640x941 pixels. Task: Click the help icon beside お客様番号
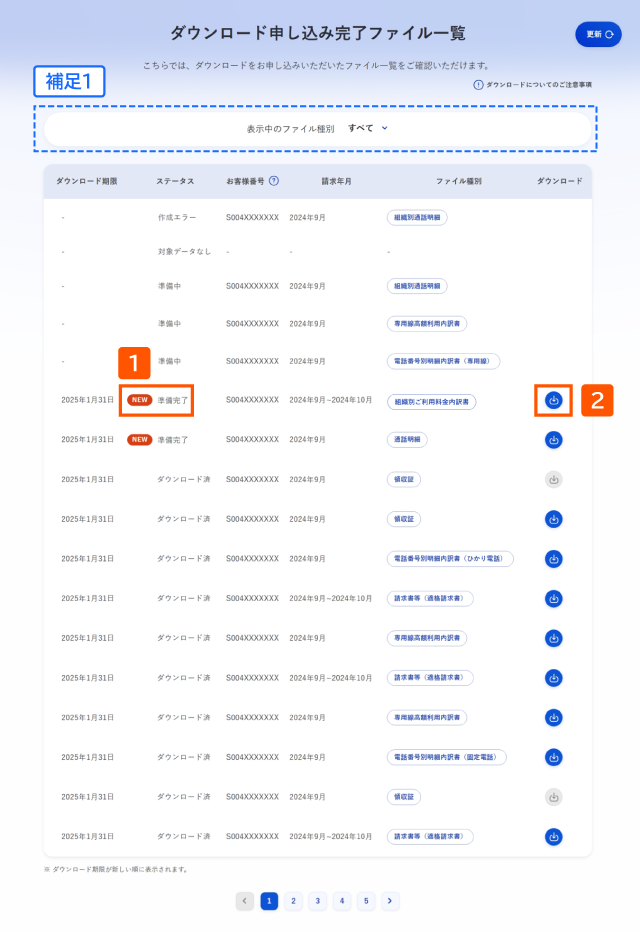(274, 181)
